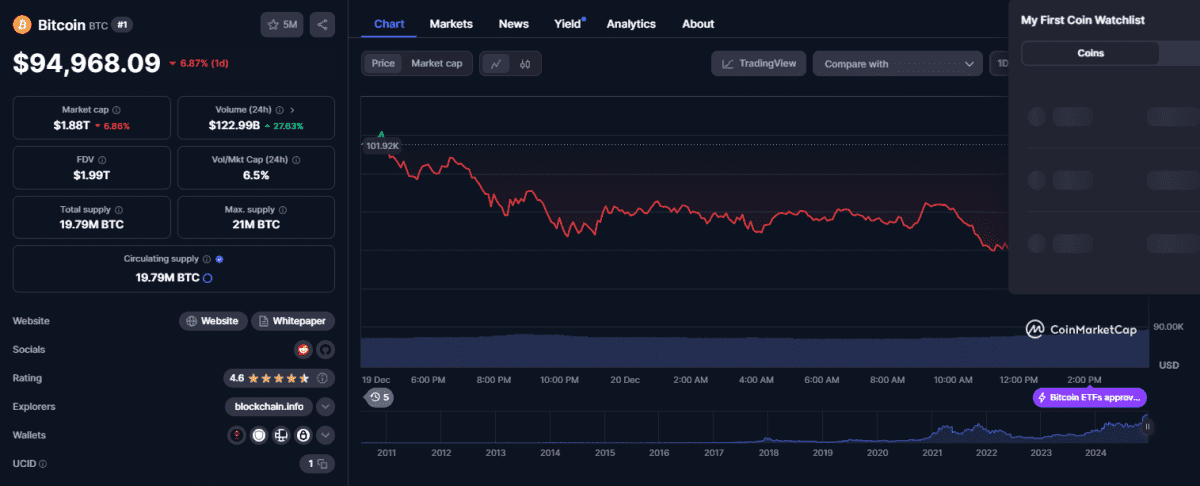Click the 2017 label on history timeline

713,452
